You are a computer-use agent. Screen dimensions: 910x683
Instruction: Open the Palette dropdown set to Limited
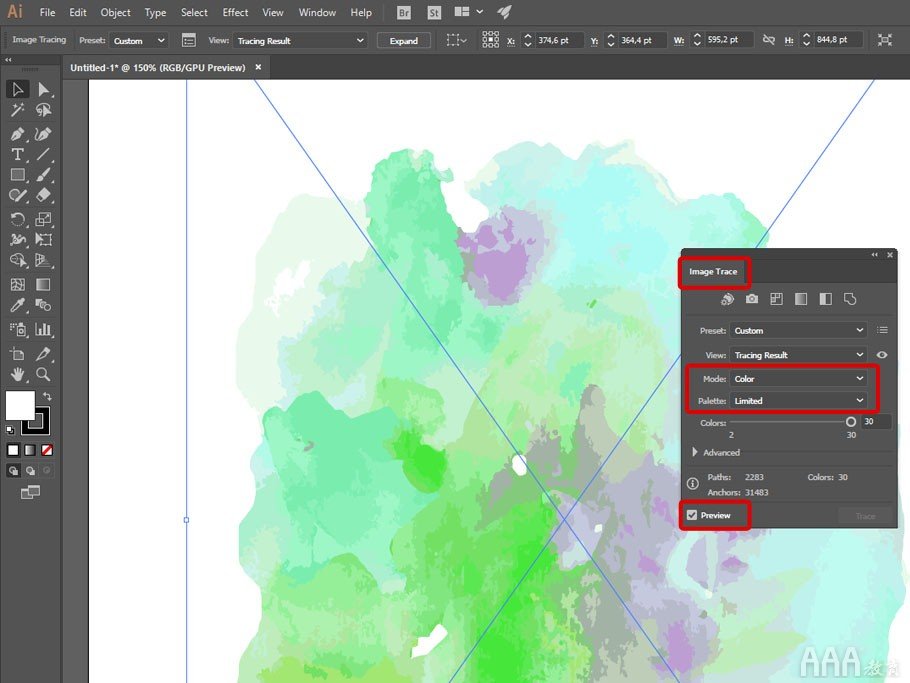click(x=799, y=401)
